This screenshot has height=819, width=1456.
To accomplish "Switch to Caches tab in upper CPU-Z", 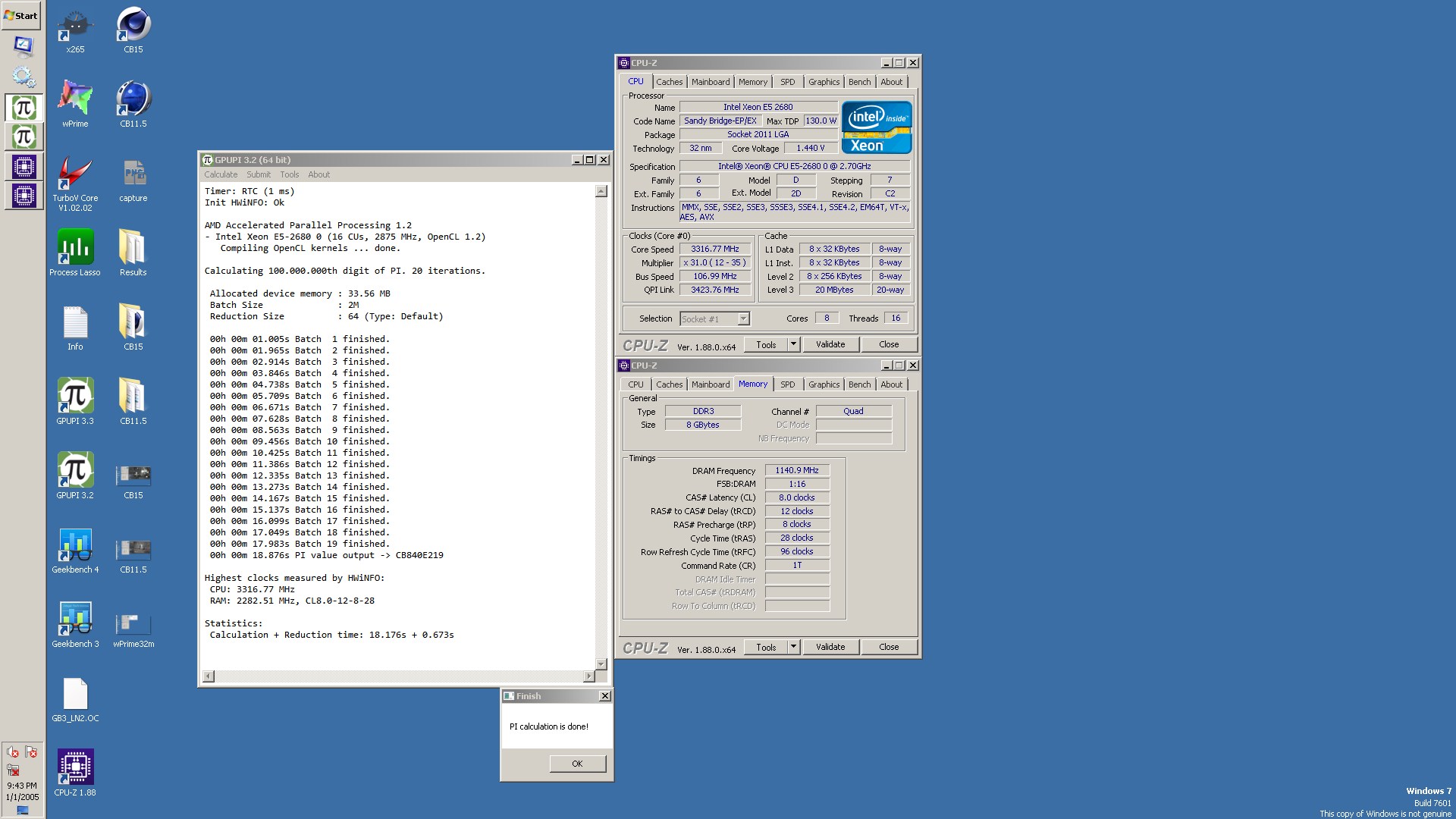I will (x=669, y=82).
